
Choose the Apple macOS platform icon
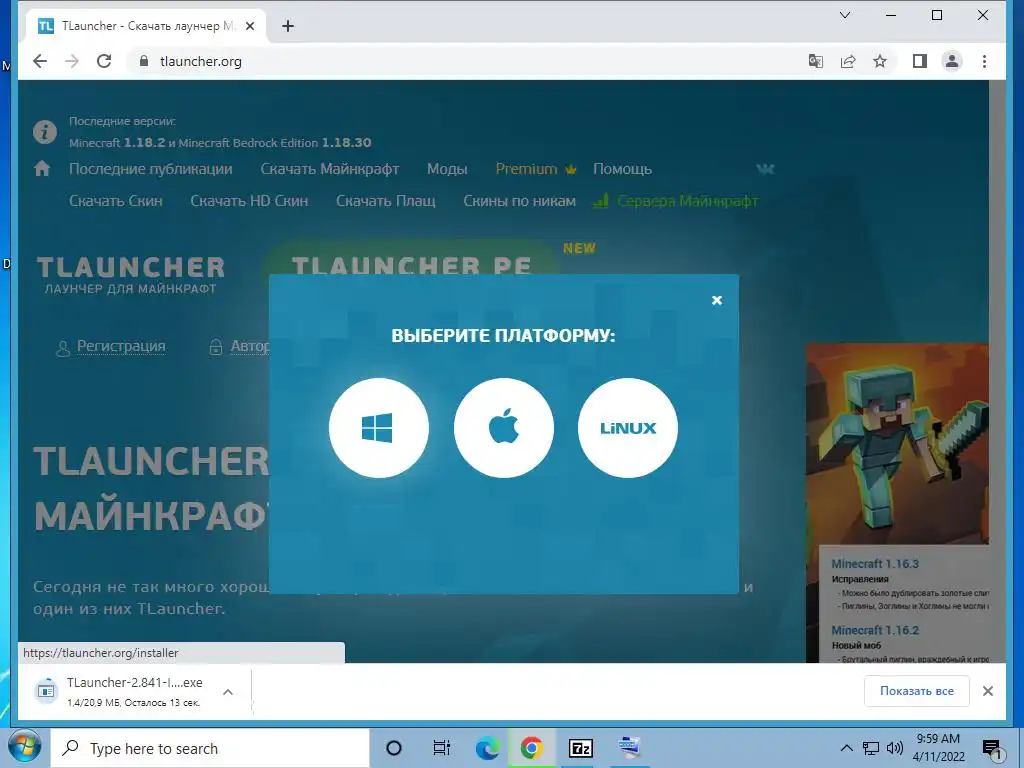[504, 428]
